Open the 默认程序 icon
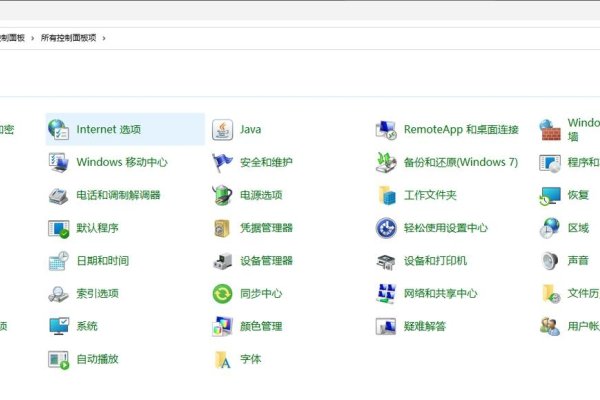 pyautogui.click(x=59, y=229)
